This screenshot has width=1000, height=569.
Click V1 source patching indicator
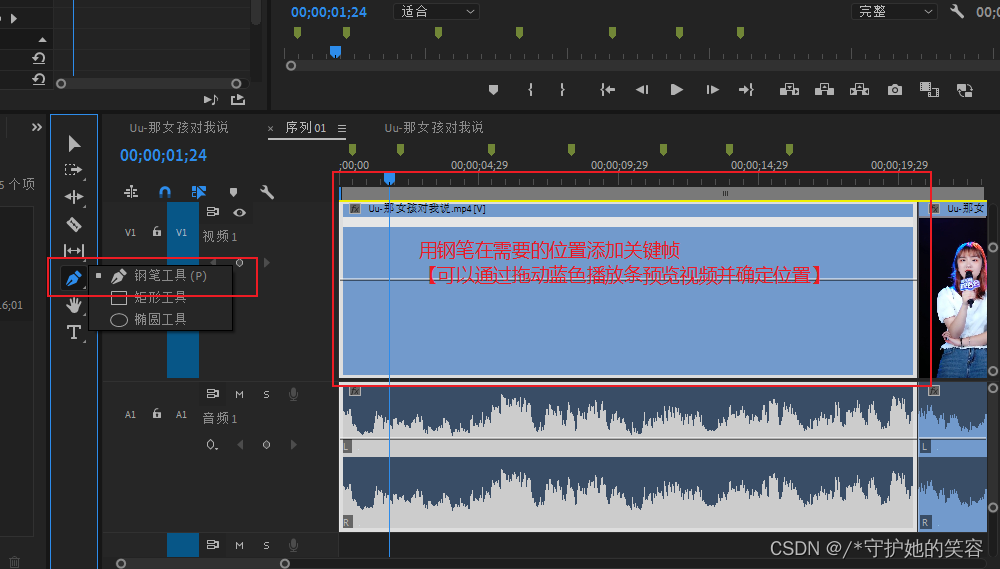point(130,233)
